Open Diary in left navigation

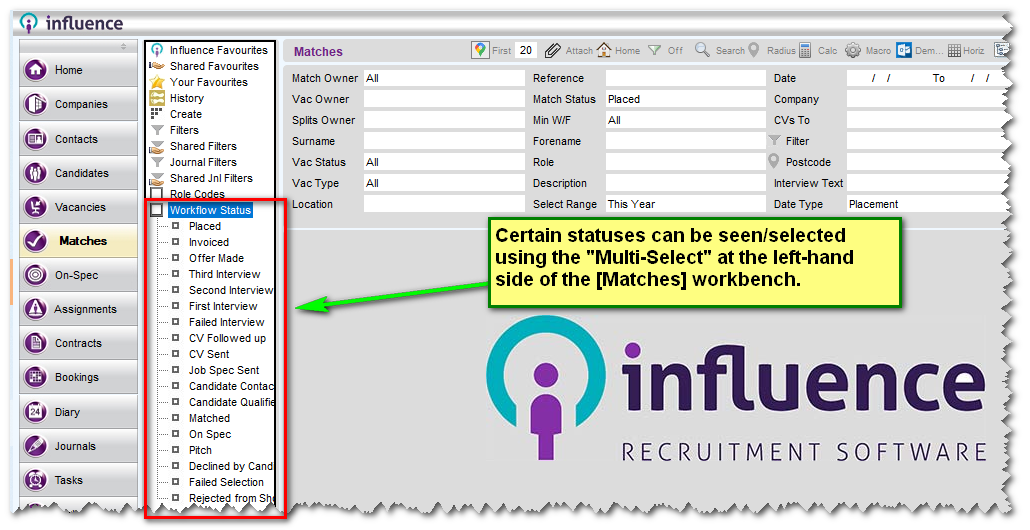(x=78, y=412)
